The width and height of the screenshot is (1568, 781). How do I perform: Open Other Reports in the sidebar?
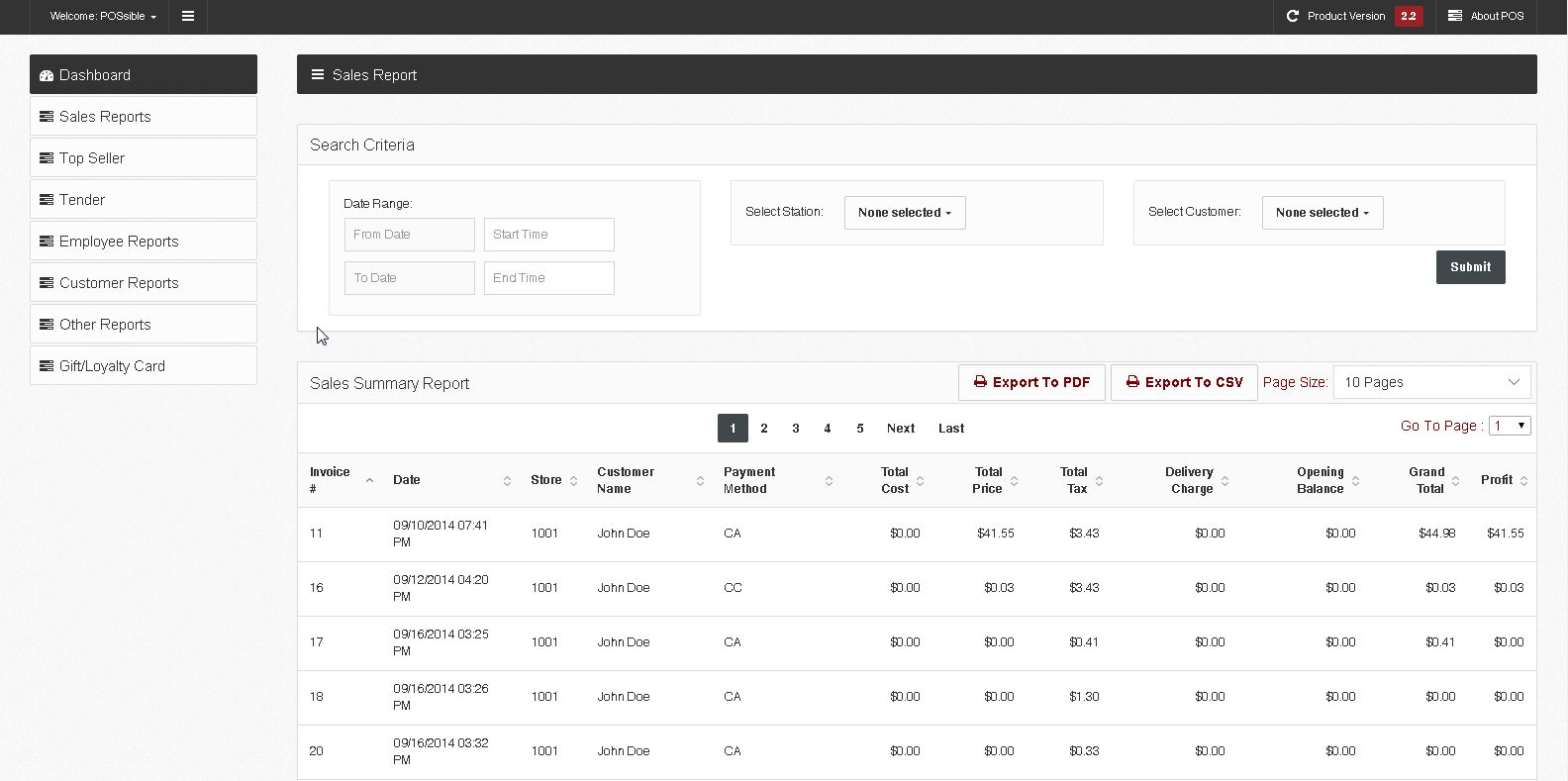coord(144,325)
